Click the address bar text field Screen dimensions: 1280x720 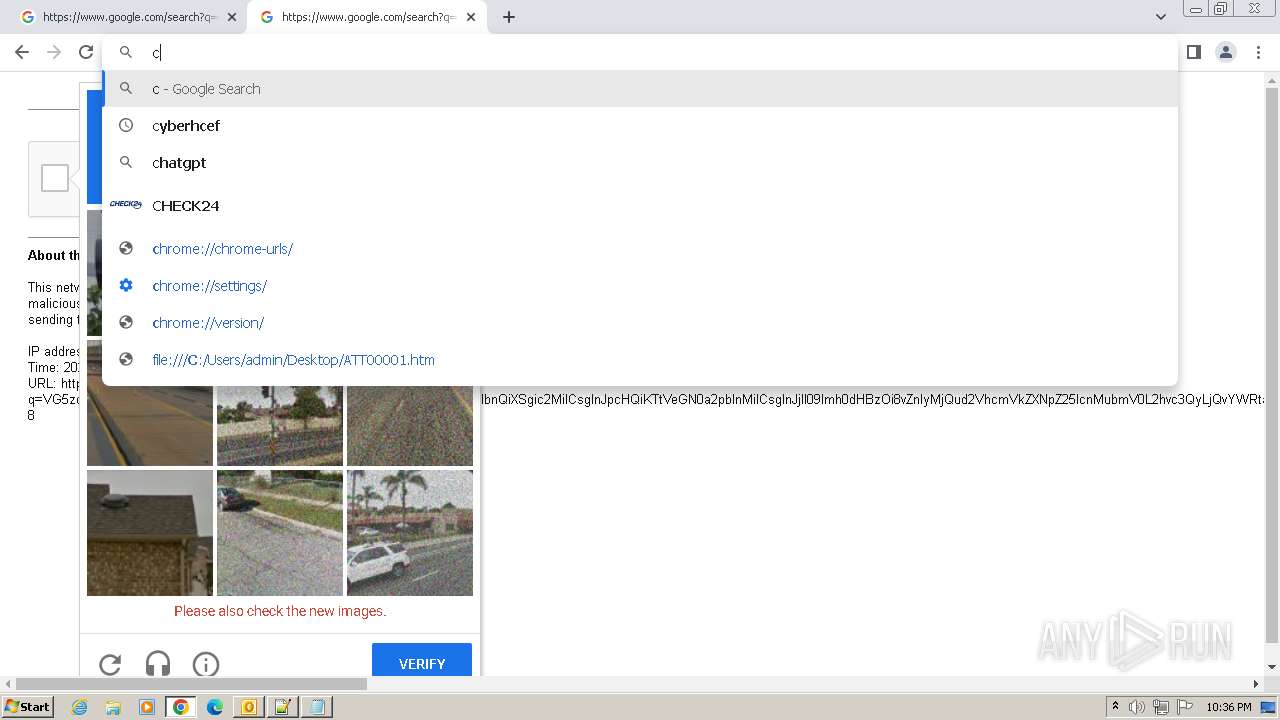(x=640, y=52)
